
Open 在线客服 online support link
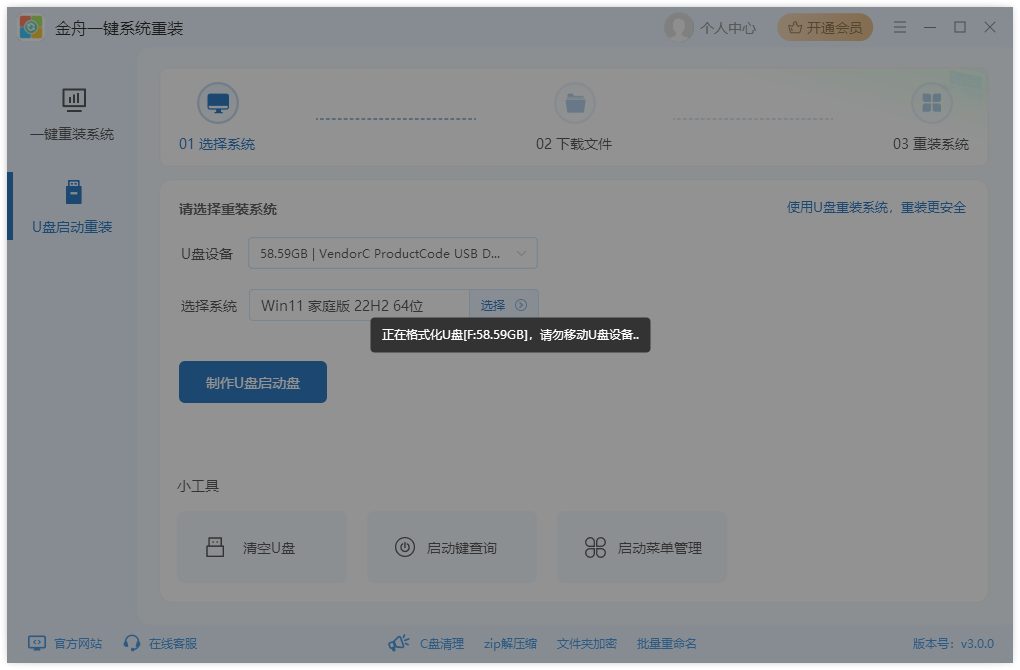point(172,643)
